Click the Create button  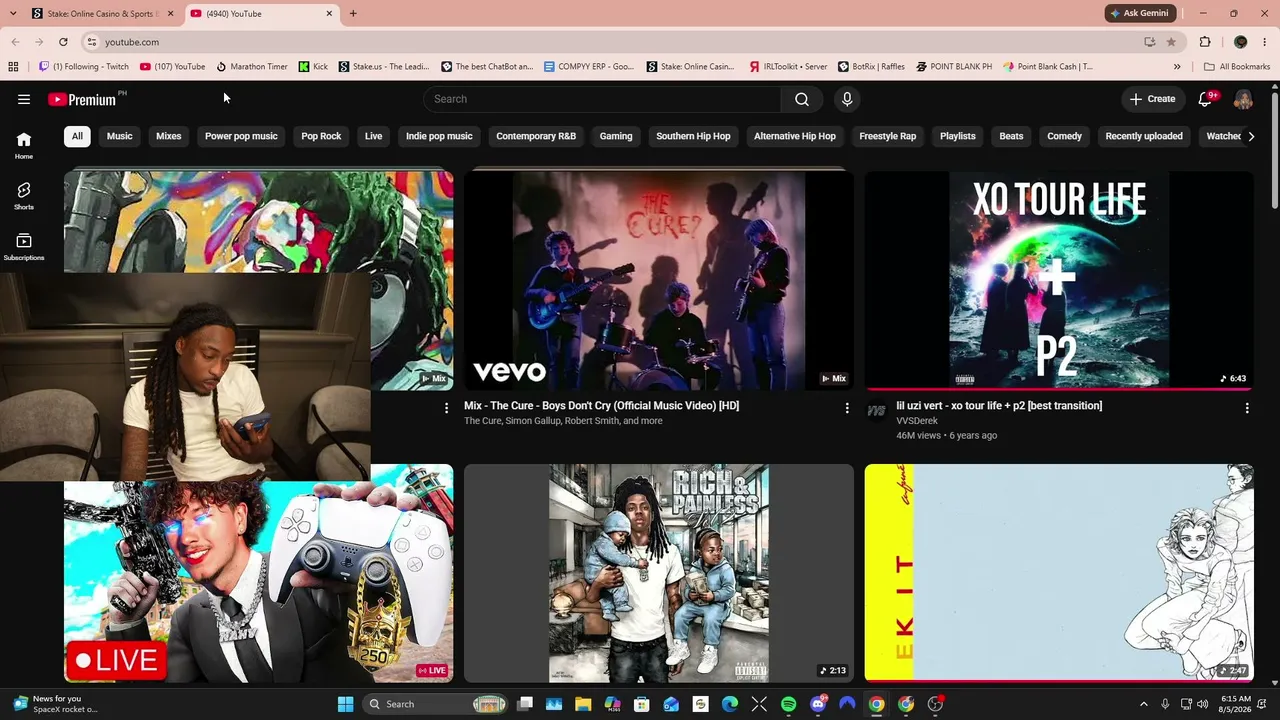pos(1152,99)
